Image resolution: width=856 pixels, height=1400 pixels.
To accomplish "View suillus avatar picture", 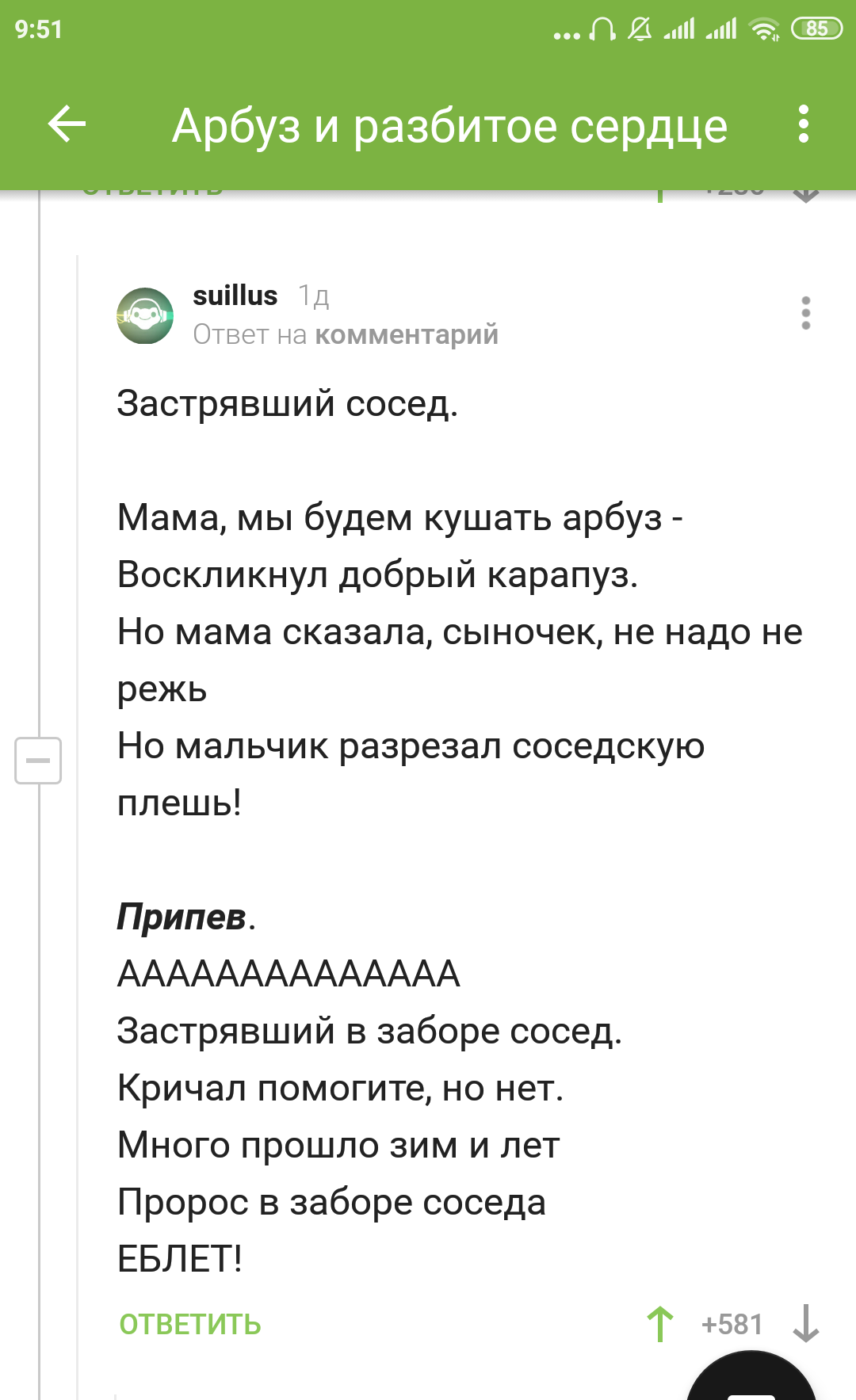I will tap(145, 315).
